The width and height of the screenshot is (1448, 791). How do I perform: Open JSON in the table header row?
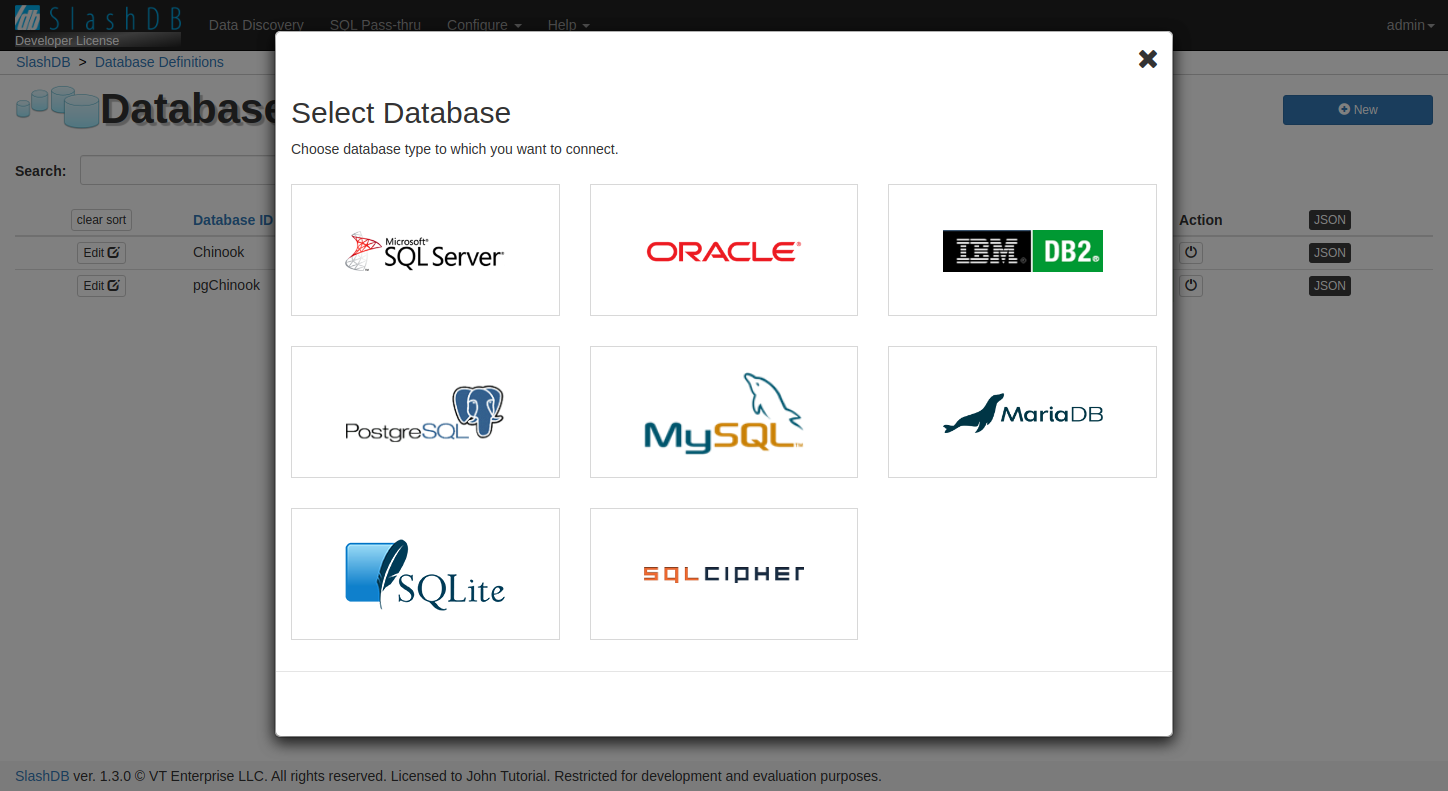coord(1329,220)
